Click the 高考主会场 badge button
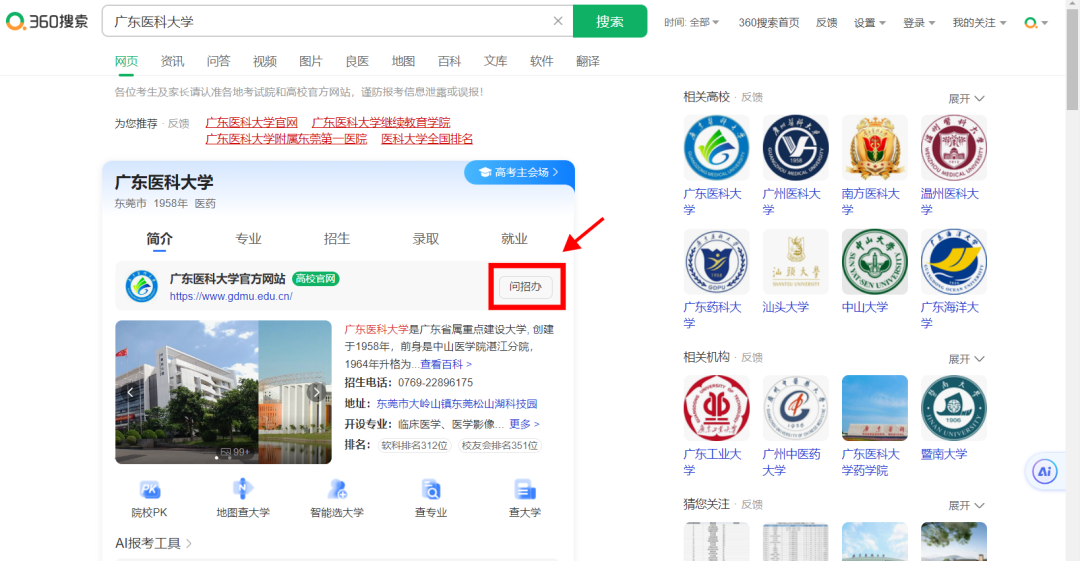The image size is (1080, 561). point(519,172)
